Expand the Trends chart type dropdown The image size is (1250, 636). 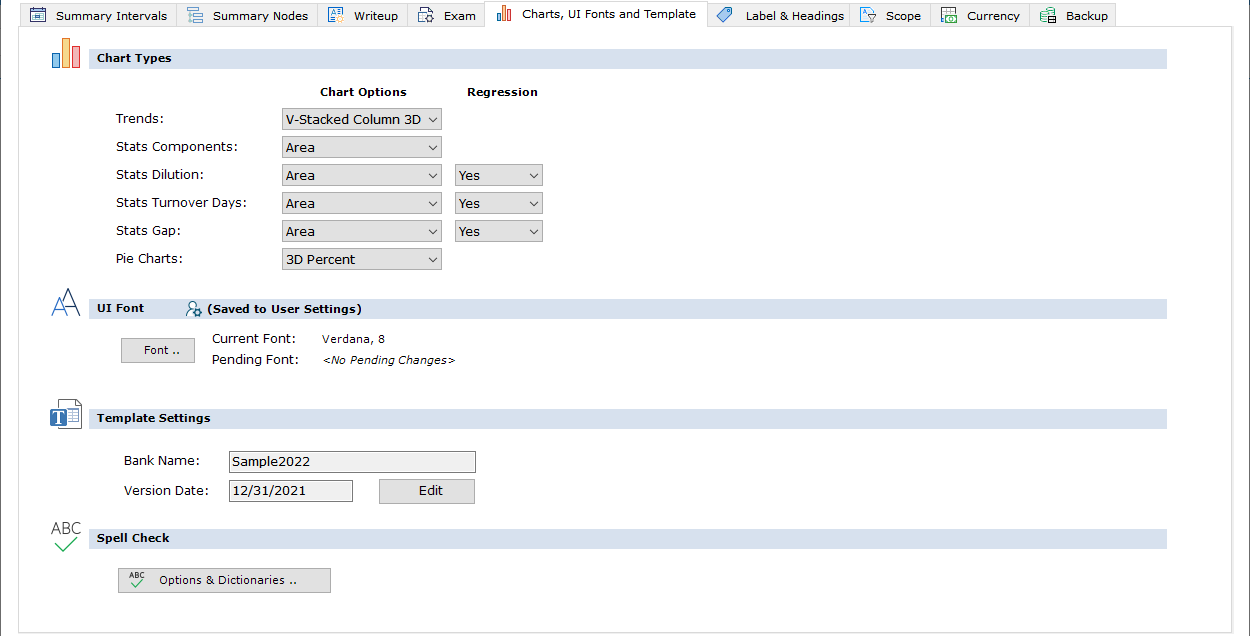[362, 119]
